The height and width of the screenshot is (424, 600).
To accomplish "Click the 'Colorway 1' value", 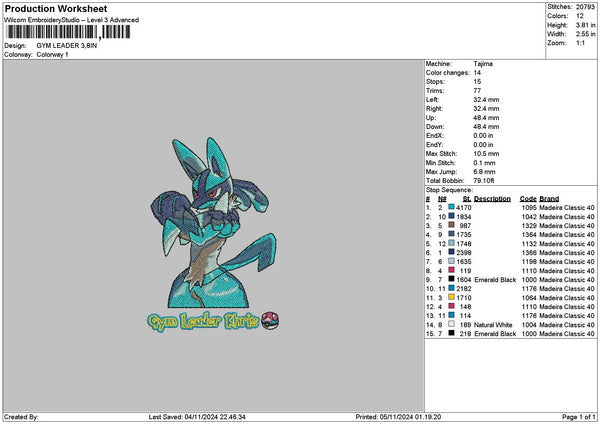I will point(52,55).
